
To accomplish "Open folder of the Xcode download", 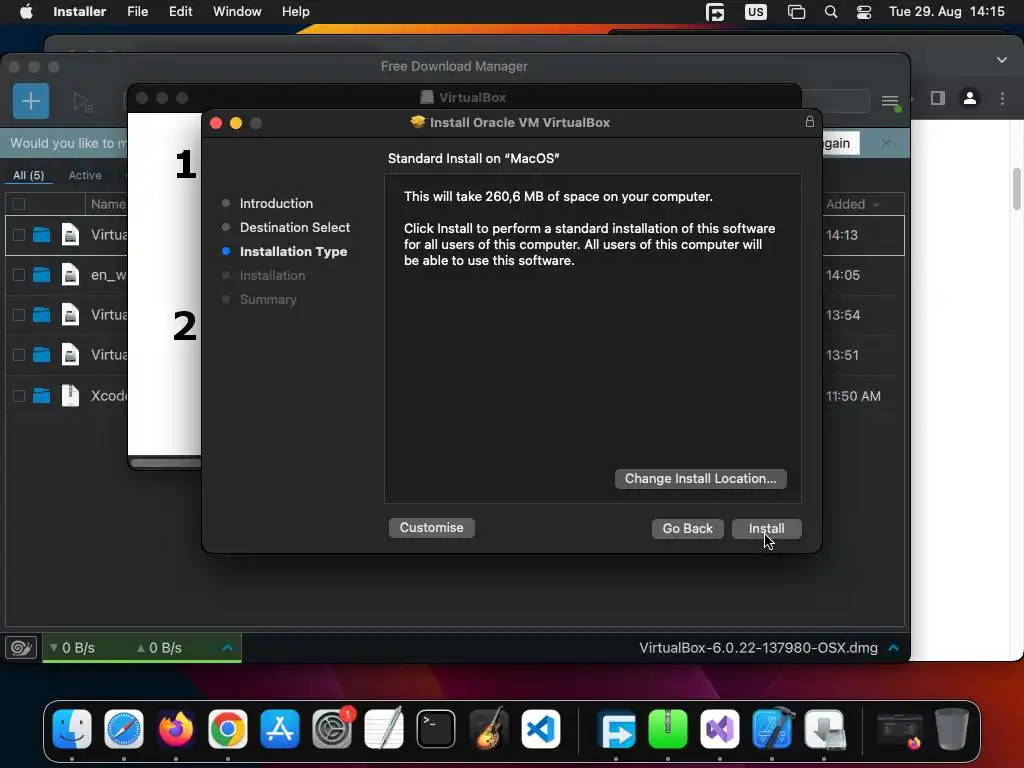I will [x=41, y=395].
